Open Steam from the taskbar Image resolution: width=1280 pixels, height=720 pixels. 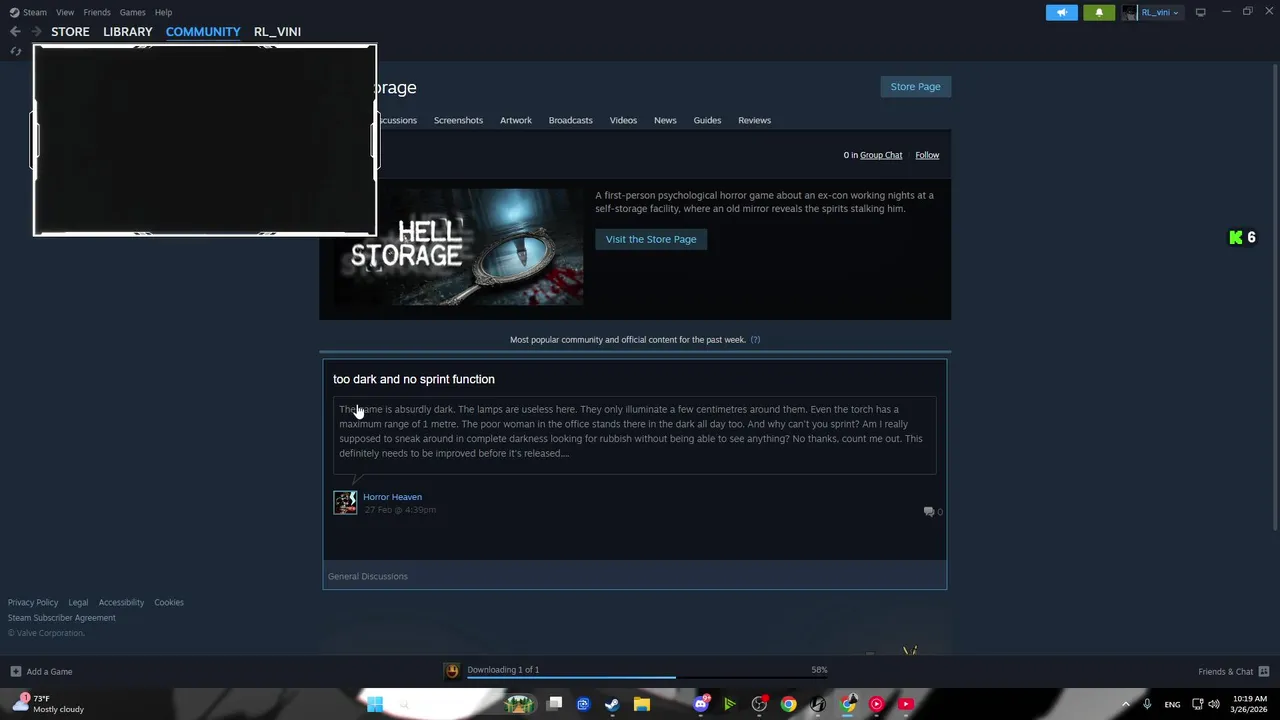[x=612, y=704]
